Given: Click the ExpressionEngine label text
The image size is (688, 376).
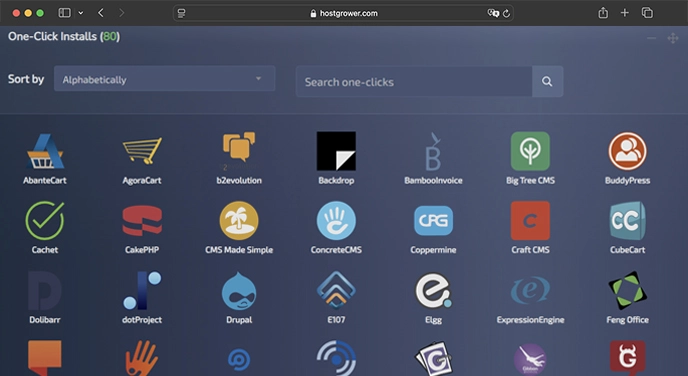Looking at the screenshot, I should point(530,320).
